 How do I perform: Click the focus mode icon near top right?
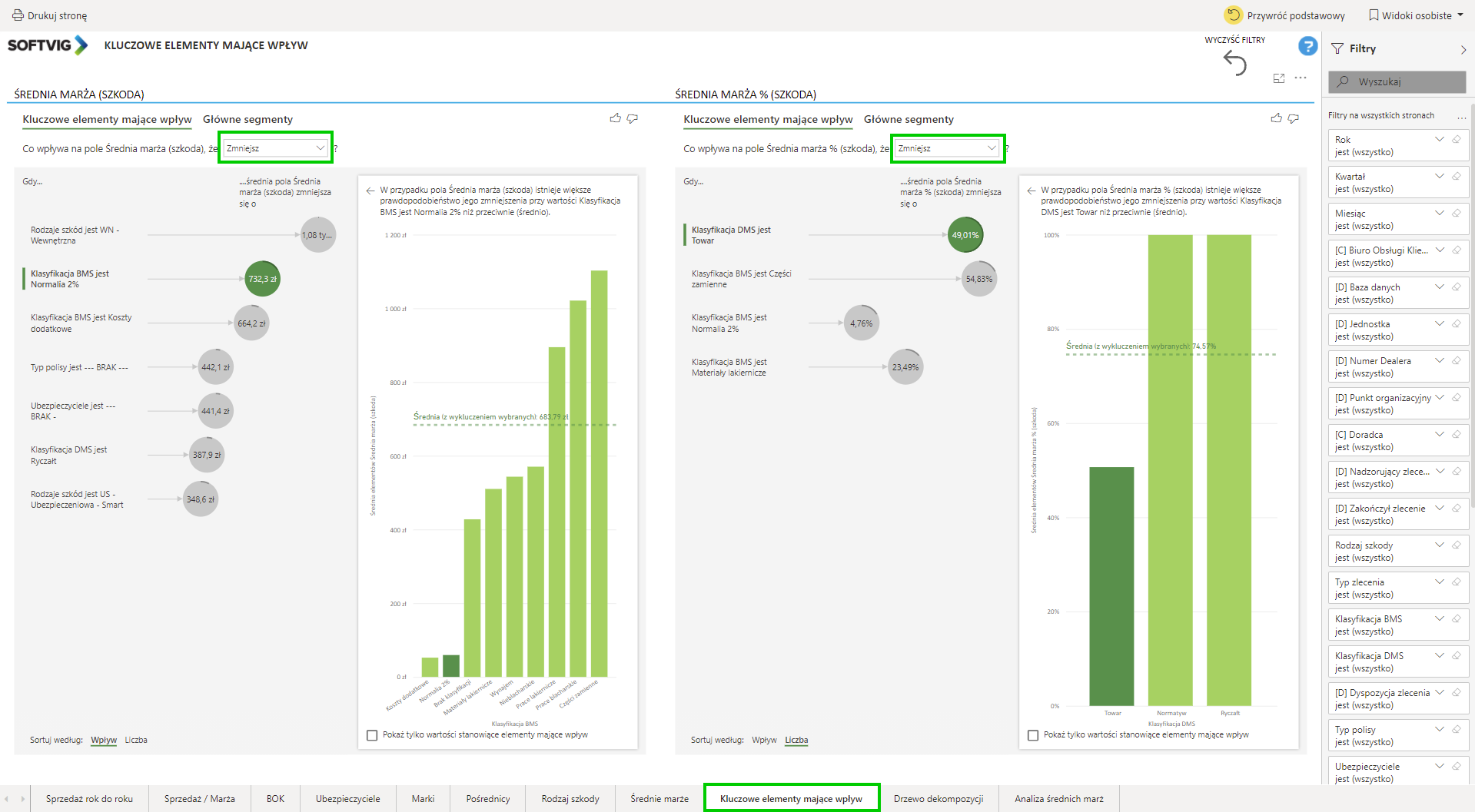click(1279, 78)
